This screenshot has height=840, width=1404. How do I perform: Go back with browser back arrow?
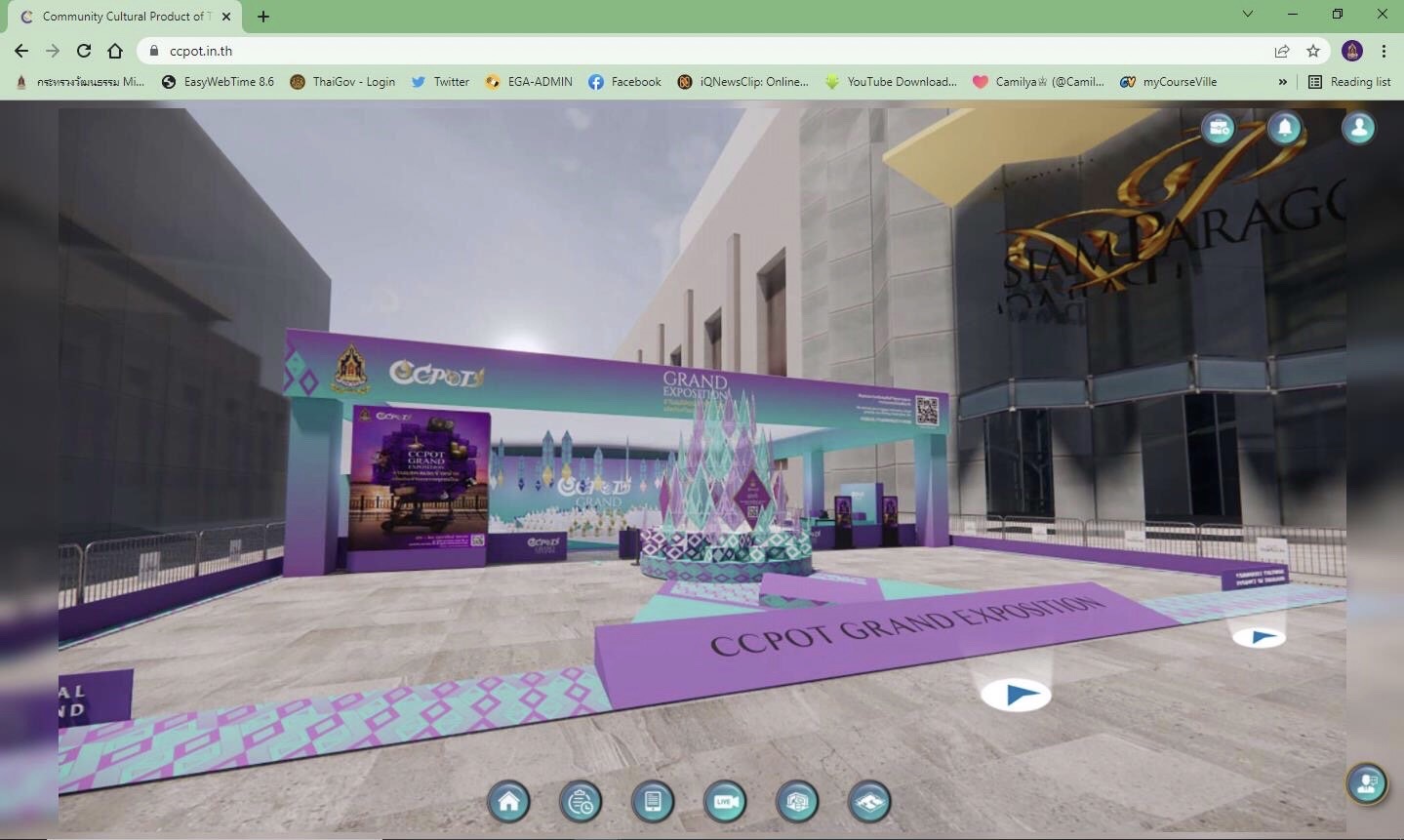[21, 51]
